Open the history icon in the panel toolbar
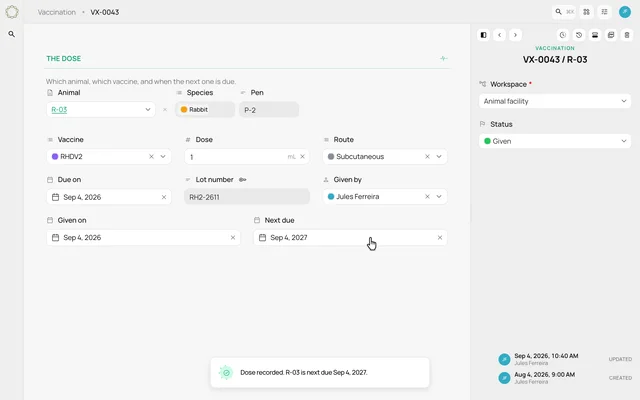 [x=579, y=35]
